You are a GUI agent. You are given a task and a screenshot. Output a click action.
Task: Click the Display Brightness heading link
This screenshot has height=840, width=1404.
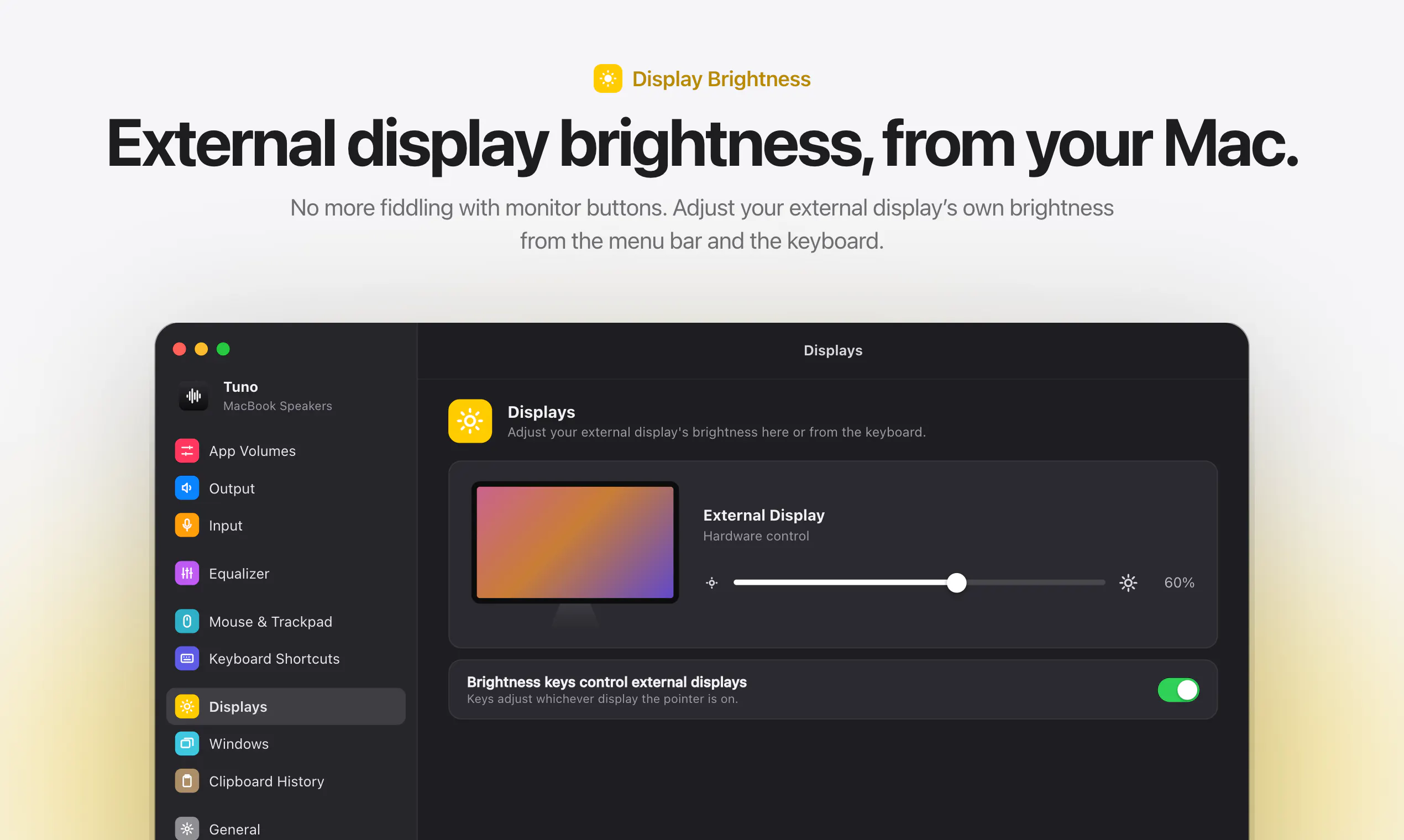pos(721,78)
